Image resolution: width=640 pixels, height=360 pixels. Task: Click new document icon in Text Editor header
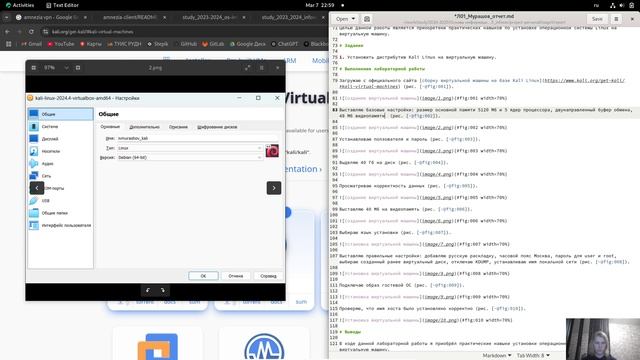point(367,19)
